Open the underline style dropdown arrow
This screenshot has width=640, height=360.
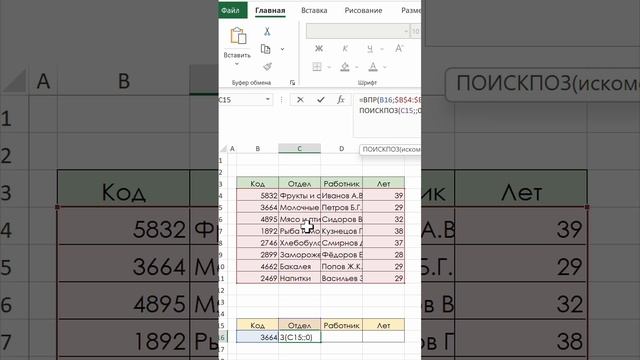pyautogui.click(x=382, y=49)
